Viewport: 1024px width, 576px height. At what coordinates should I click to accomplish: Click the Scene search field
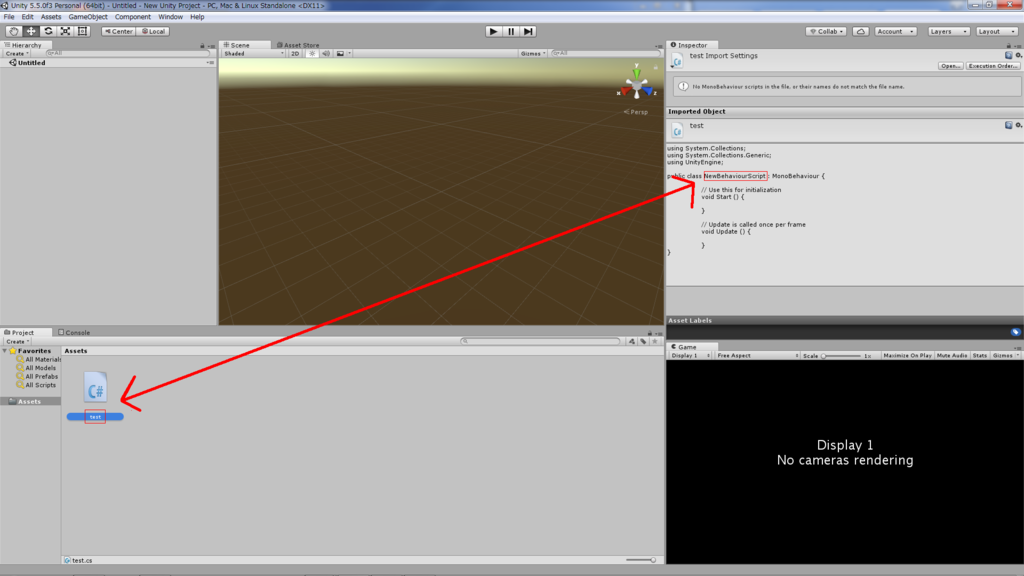pyautogui.click(x=606, y=54)
